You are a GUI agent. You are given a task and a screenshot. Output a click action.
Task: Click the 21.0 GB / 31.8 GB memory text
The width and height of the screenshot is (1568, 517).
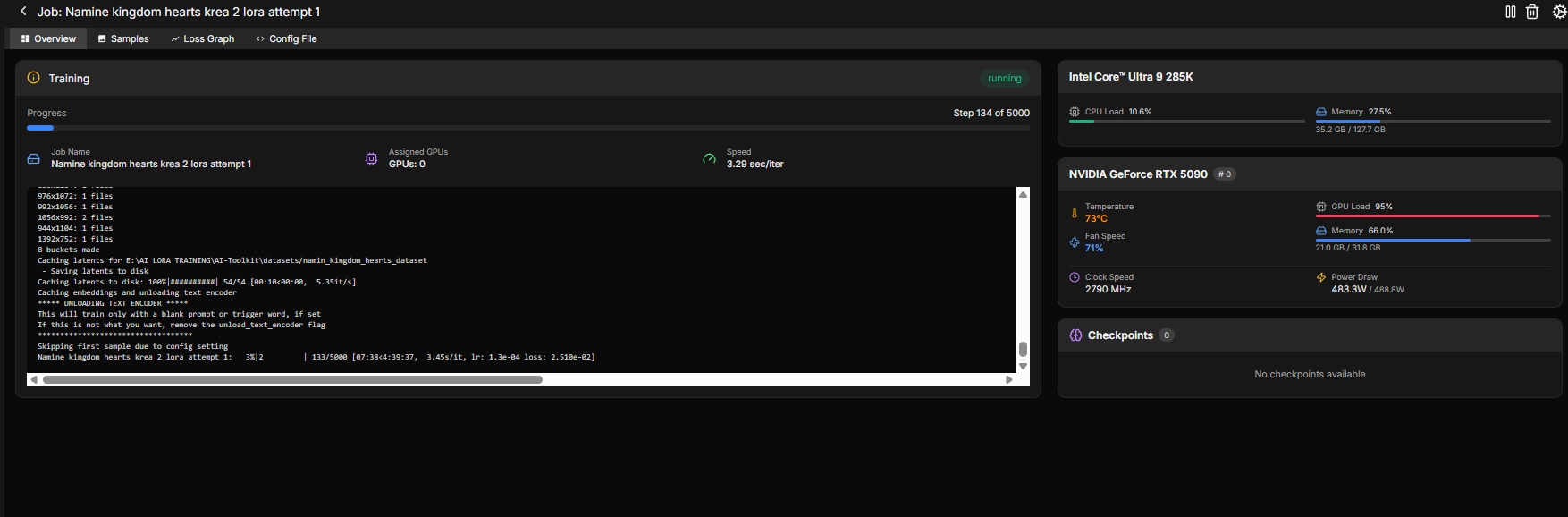[1347, 248]
